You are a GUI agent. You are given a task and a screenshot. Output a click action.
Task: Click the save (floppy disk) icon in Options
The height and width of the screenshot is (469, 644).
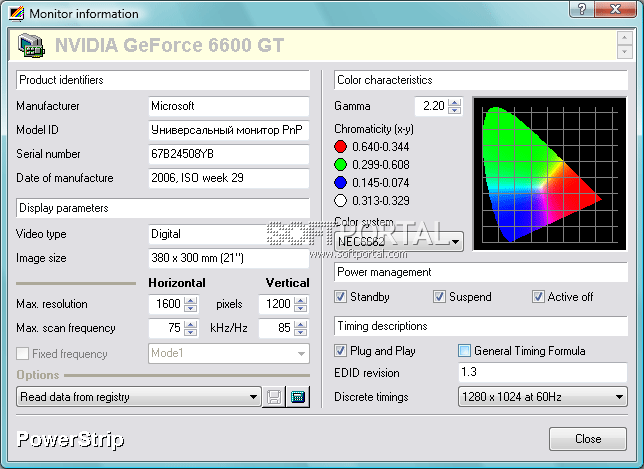[x=274, y=397]
